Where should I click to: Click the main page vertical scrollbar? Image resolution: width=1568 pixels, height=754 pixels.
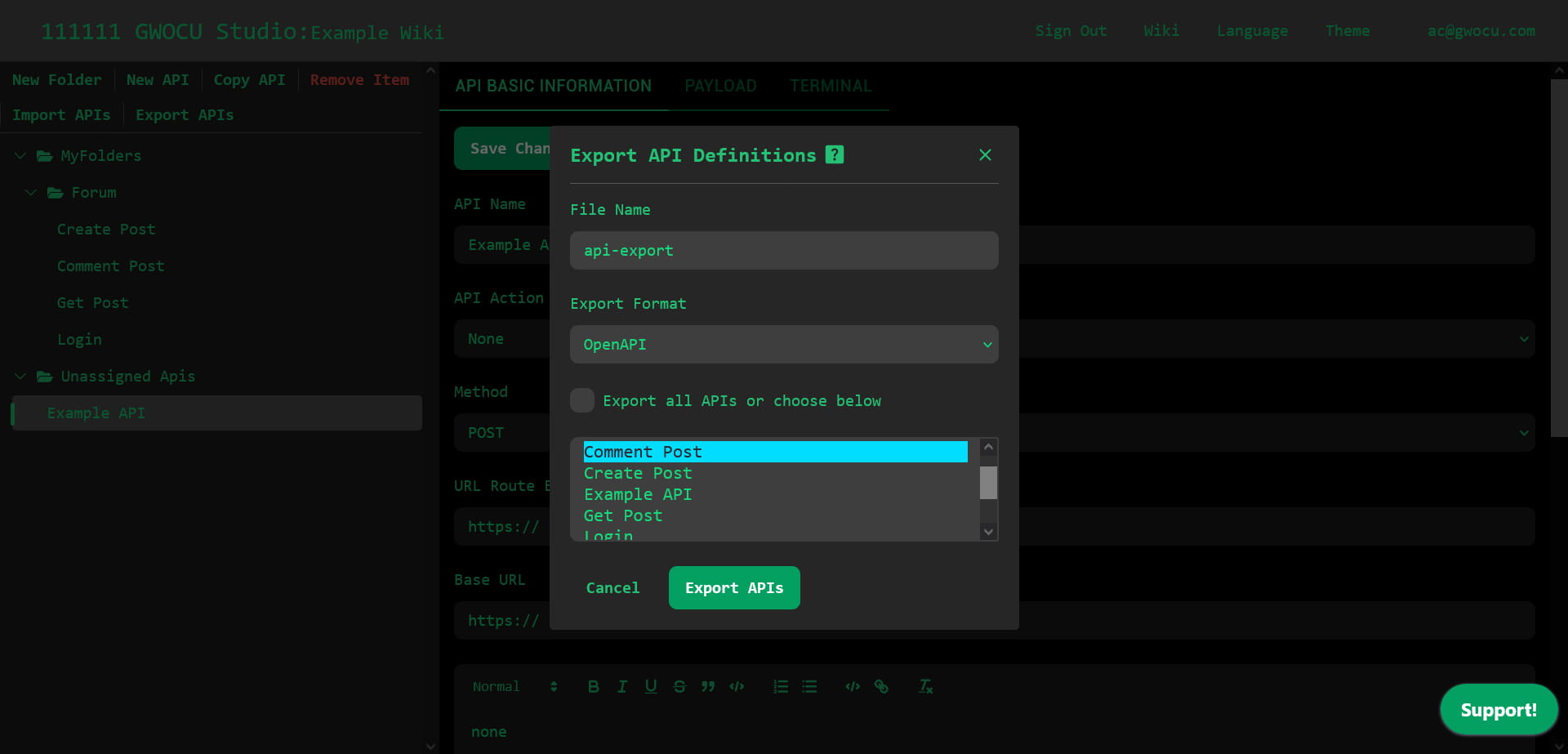(1559, 258)
